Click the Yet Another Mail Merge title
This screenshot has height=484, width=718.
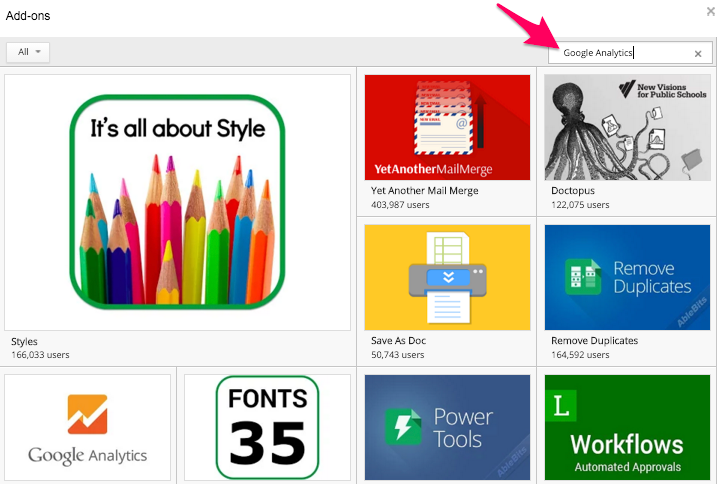[x=424, y=191]
